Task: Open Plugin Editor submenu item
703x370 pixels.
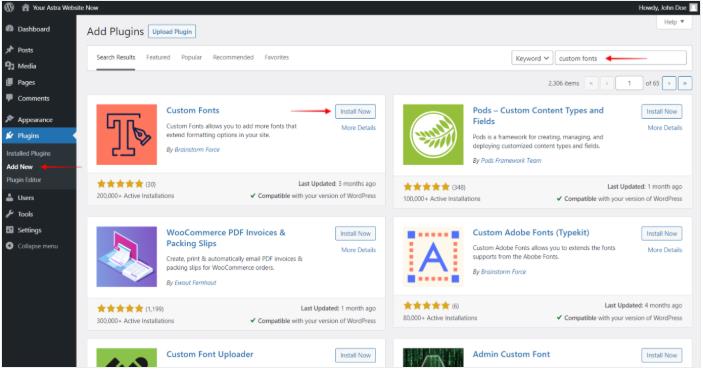Action: [24, 180]
